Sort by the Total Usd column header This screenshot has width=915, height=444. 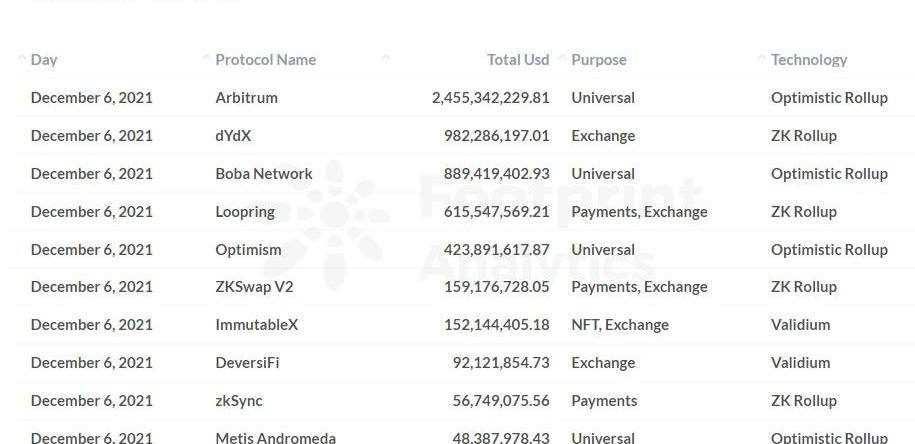click(x=517, y=60)
